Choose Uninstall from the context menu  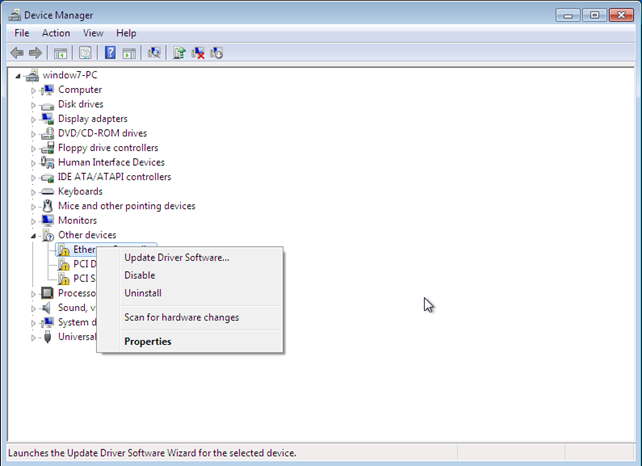[x=143, y=293]
